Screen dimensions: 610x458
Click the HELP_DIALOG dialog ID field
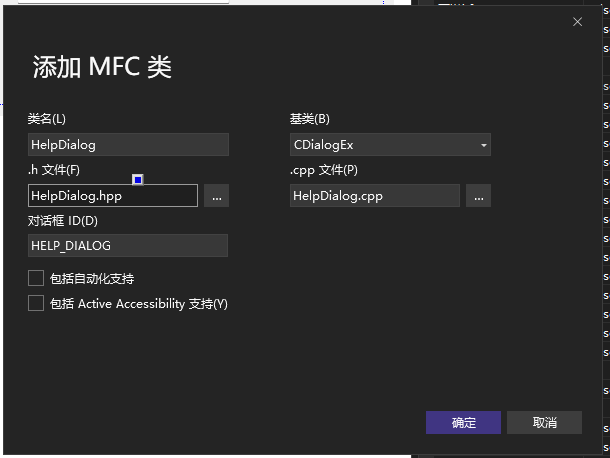128,246
